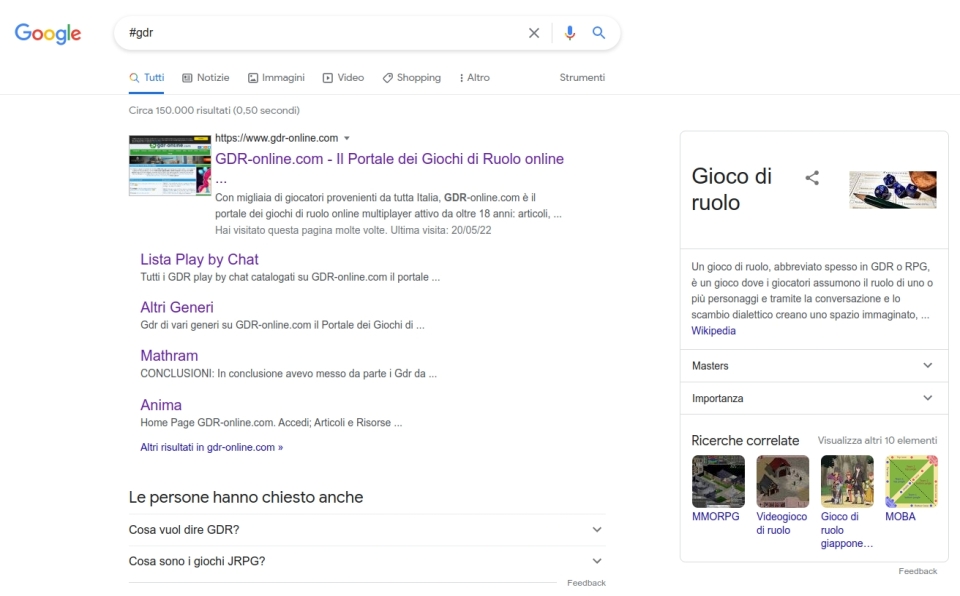Expand the Importanza section

click(814, 398)
